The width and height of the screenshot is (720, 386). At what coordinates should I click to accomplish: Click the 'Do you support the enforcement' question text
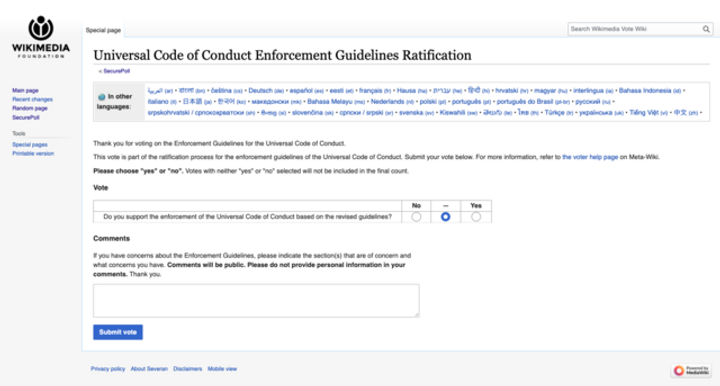(x=248, y=217)
